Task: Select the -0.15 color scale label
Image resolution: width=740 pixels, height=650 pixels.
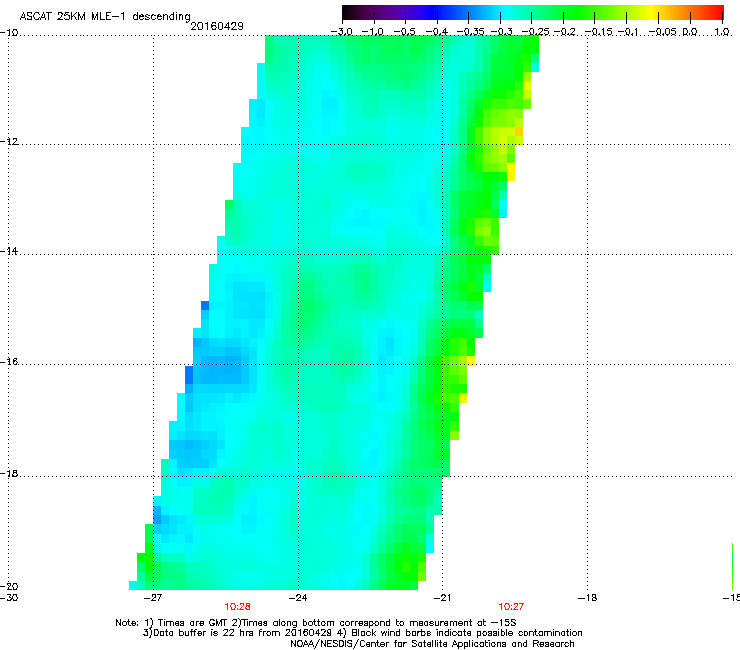Action: click(x=599, y=32)
